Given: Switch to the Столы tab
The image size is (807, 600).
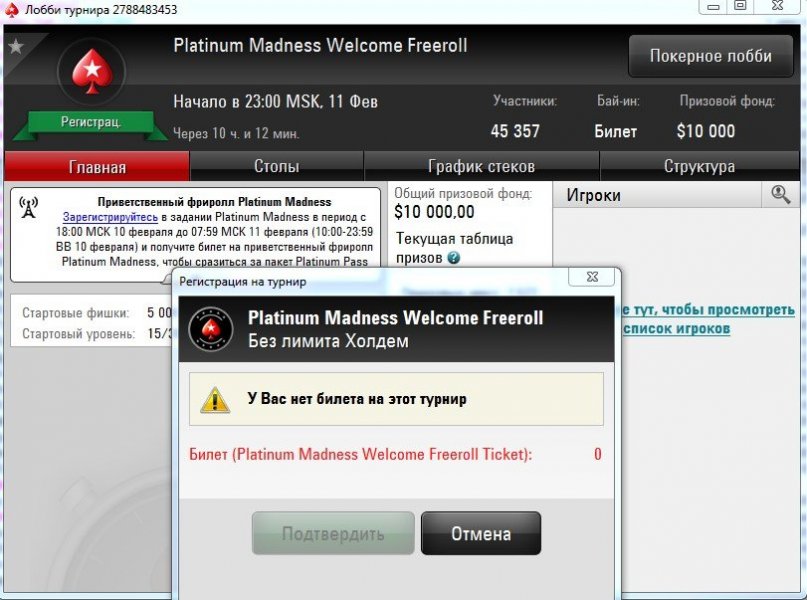Looking at the screenshot, I should click(x=277, y=166).
